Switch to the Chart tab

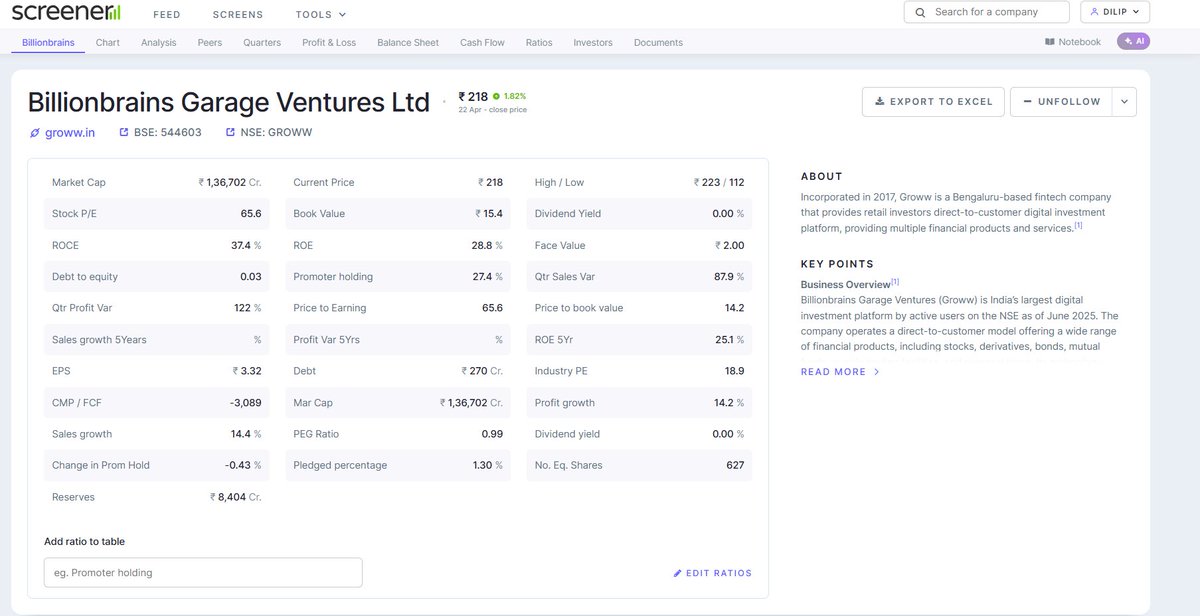click(x=108, y=43)
